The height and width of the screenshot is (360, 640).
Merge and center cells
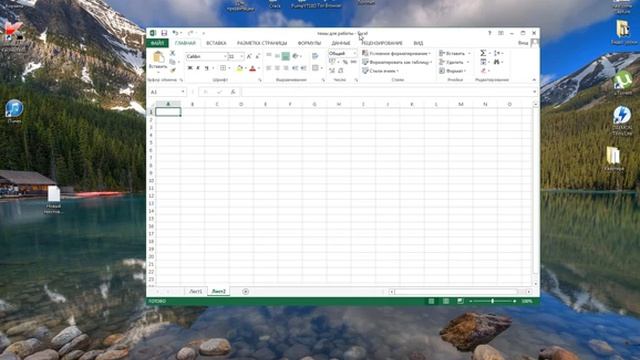(316, 68)
